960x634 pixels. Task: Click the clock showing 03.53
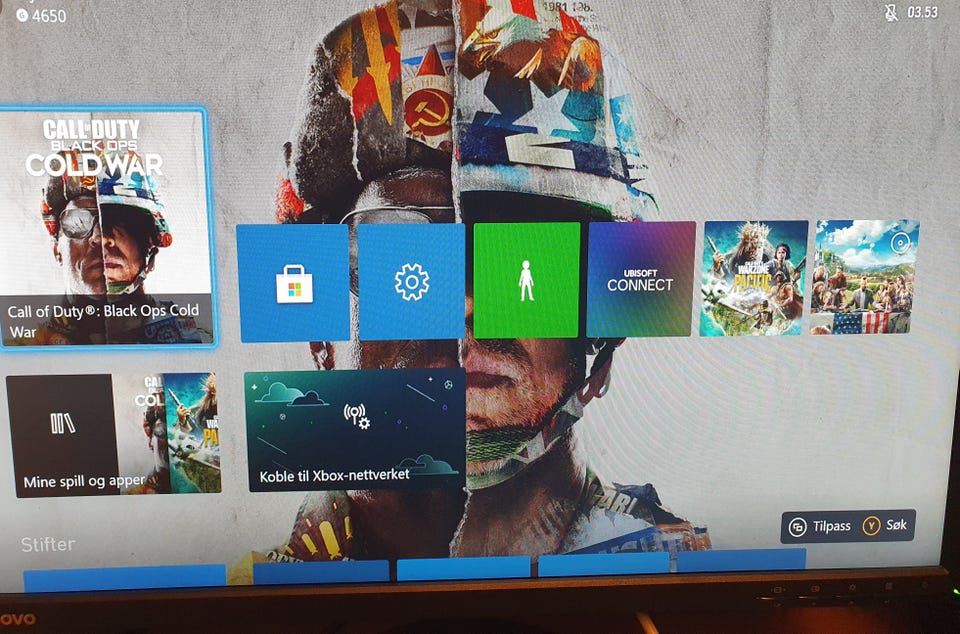click(923, 12)
